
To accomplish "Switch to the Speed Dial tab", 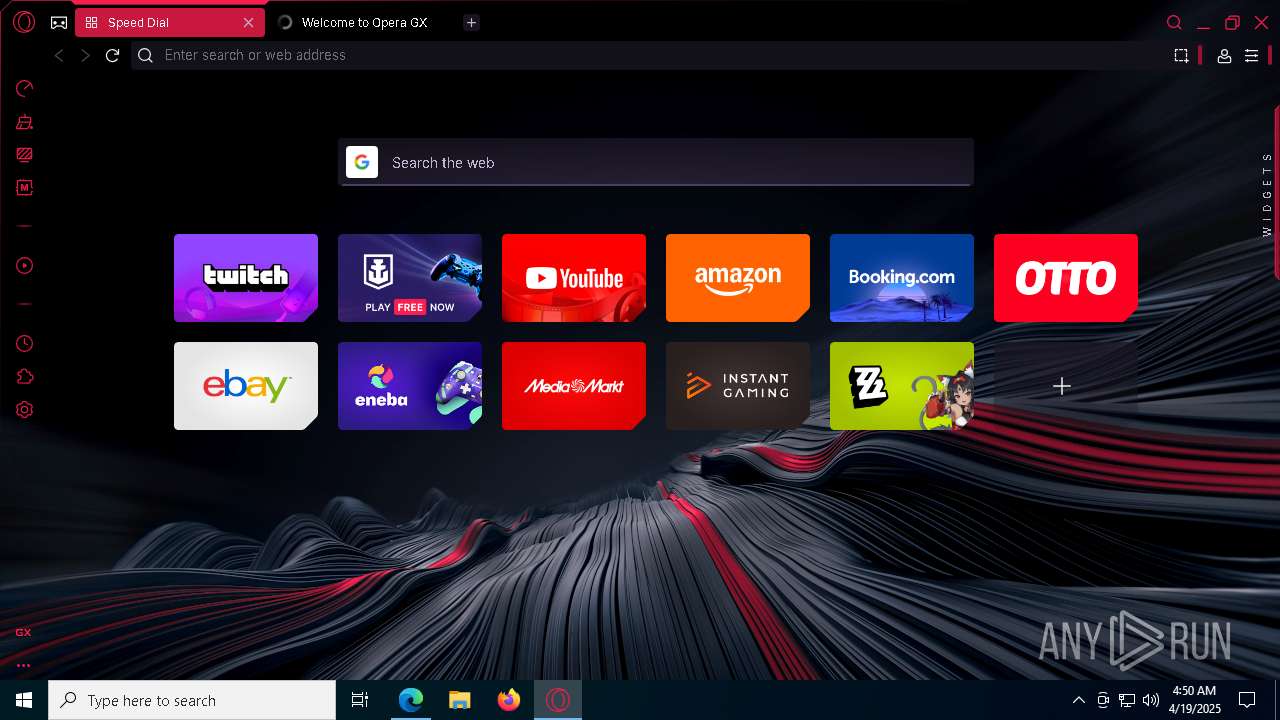I will point(170,22).
